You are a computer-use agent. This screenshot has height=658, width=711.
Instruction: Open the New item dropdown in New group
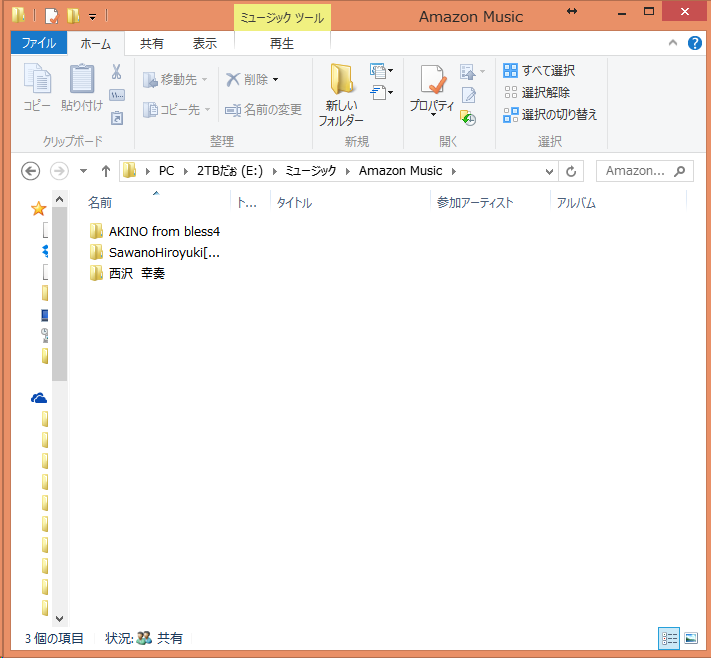(381, 70)
